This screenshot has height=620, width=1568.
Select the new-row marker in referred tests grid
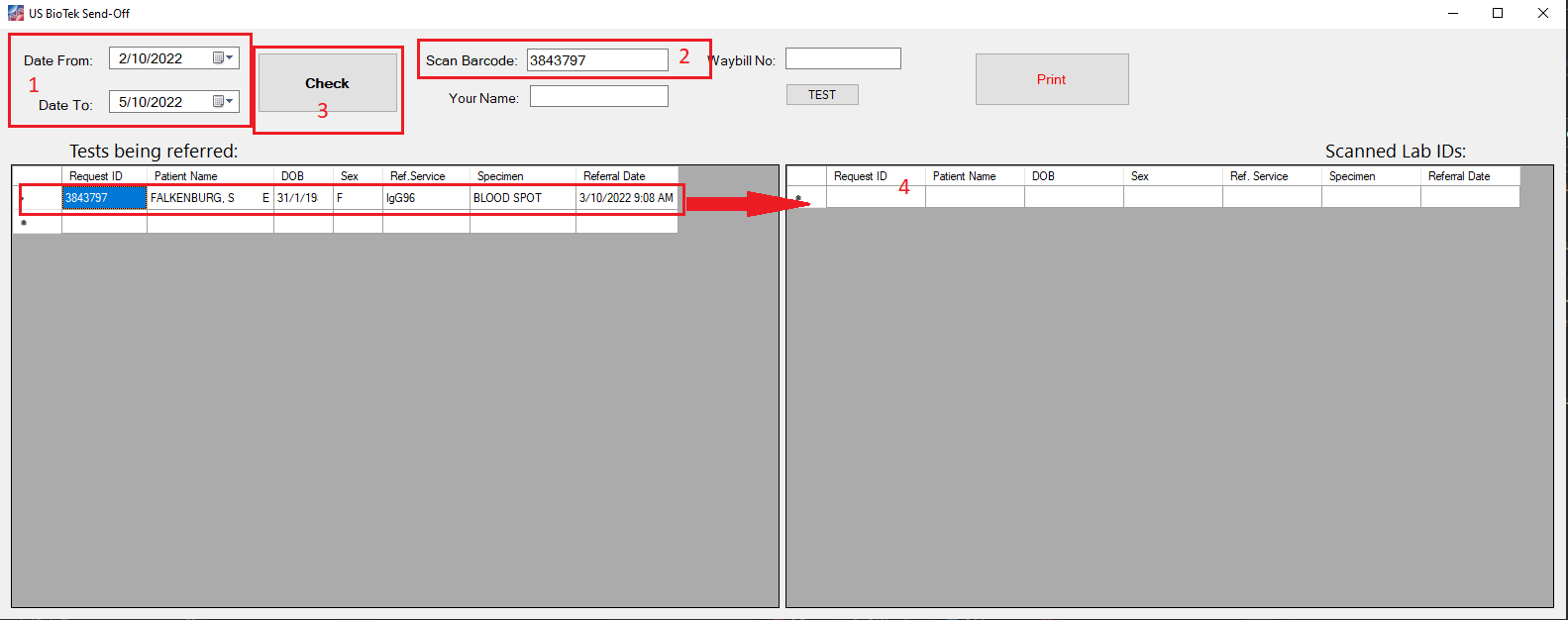pyautogui.click(x=38, y=224)
